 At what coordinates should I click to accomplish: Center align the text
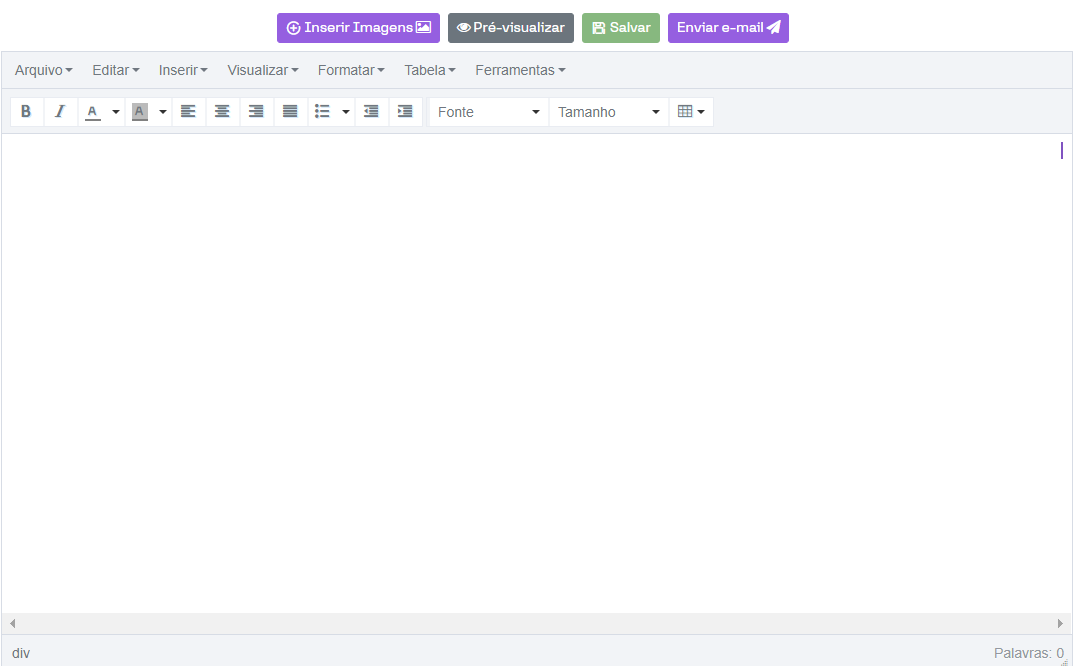[222, 112]
